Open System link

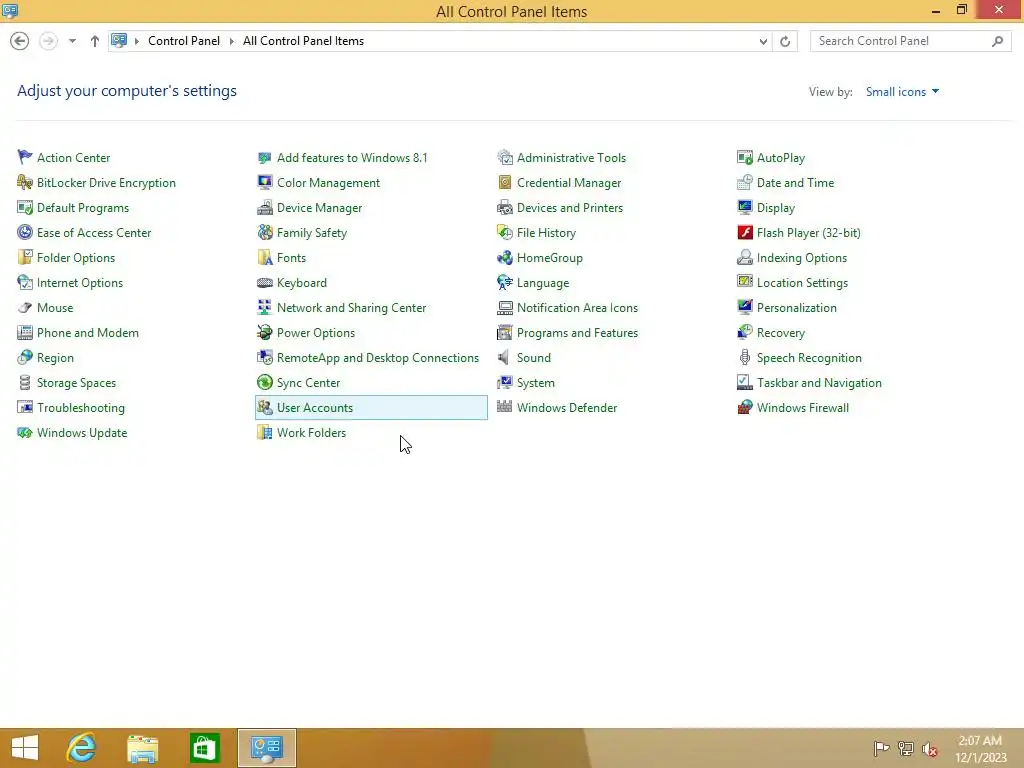click(x=536, y=383)
